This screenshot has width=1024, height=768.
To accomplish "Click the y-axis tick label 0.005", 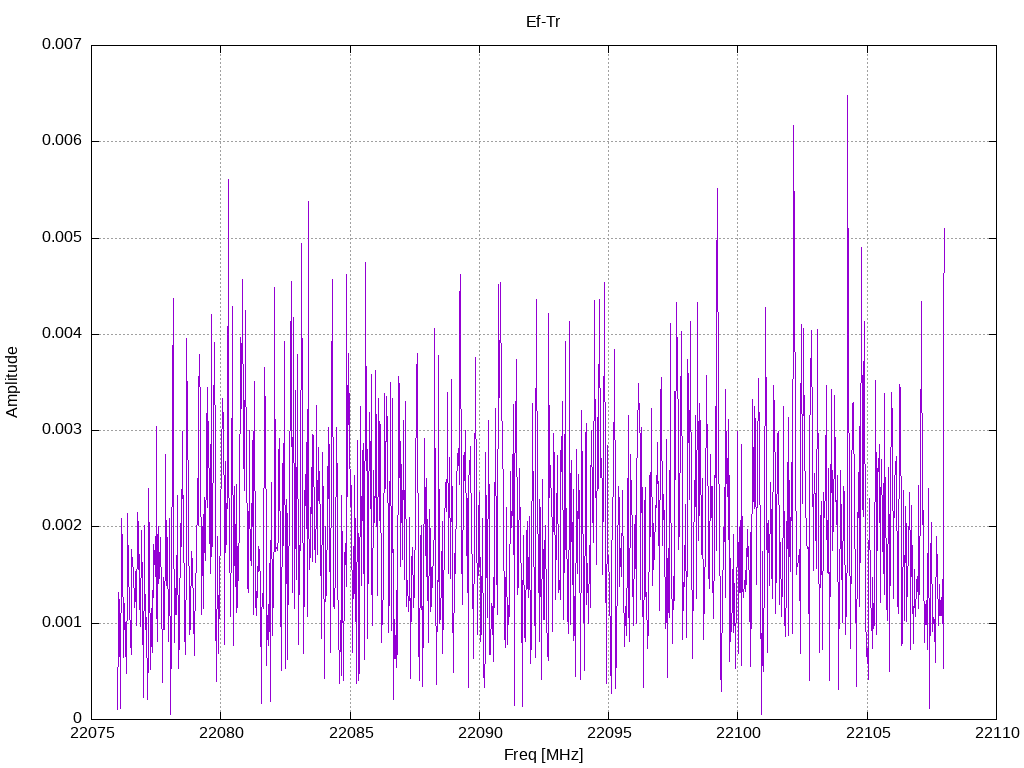I will [x=62, y=237].
